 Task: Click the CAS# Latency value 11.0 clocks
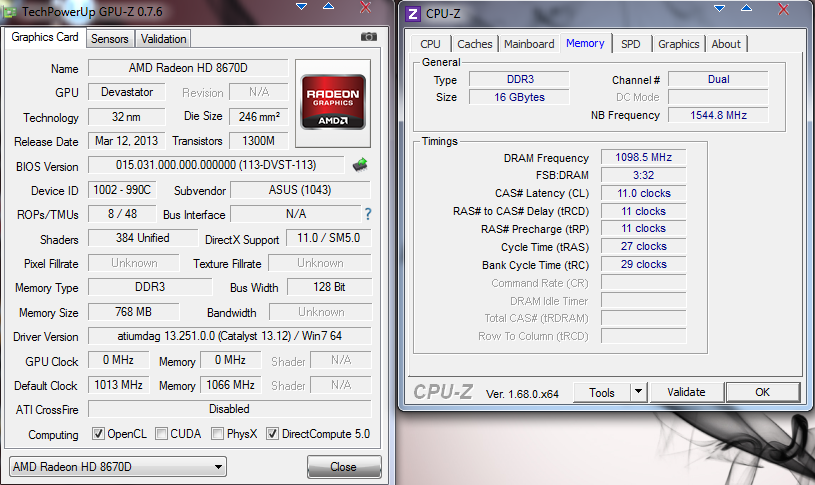(x=643, y=193)
